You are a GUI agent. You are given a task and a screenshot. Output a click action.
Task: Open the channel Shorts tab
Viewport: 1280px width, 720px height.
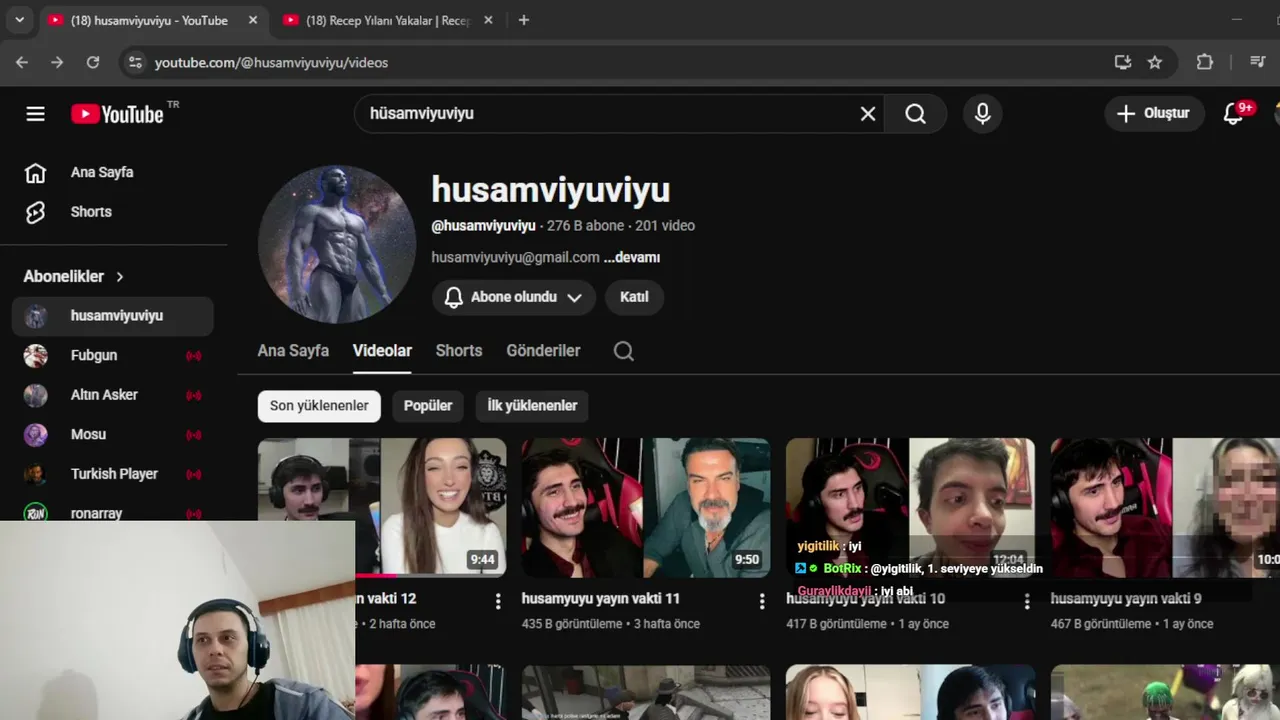(x=459, y=351)
